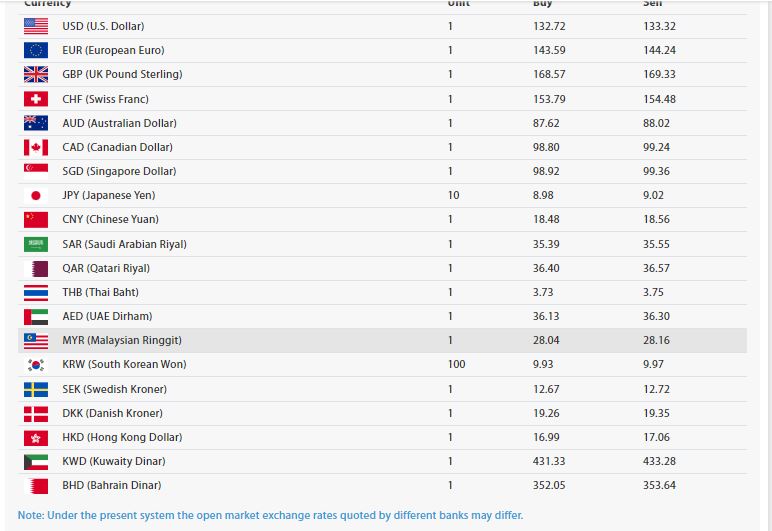The image size is (772, 531).
Task: Click the Kuwait flag icon
Action: point(36,462)
